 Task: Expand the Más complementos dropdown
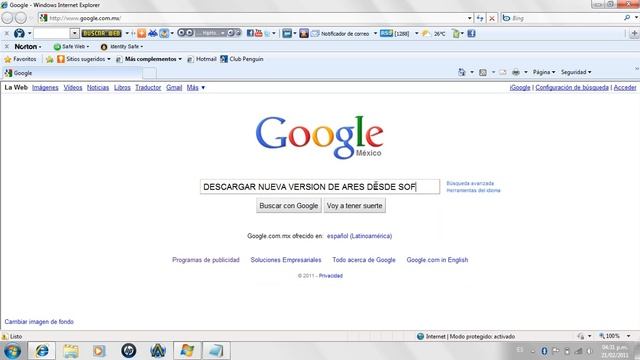pos(180,59)
